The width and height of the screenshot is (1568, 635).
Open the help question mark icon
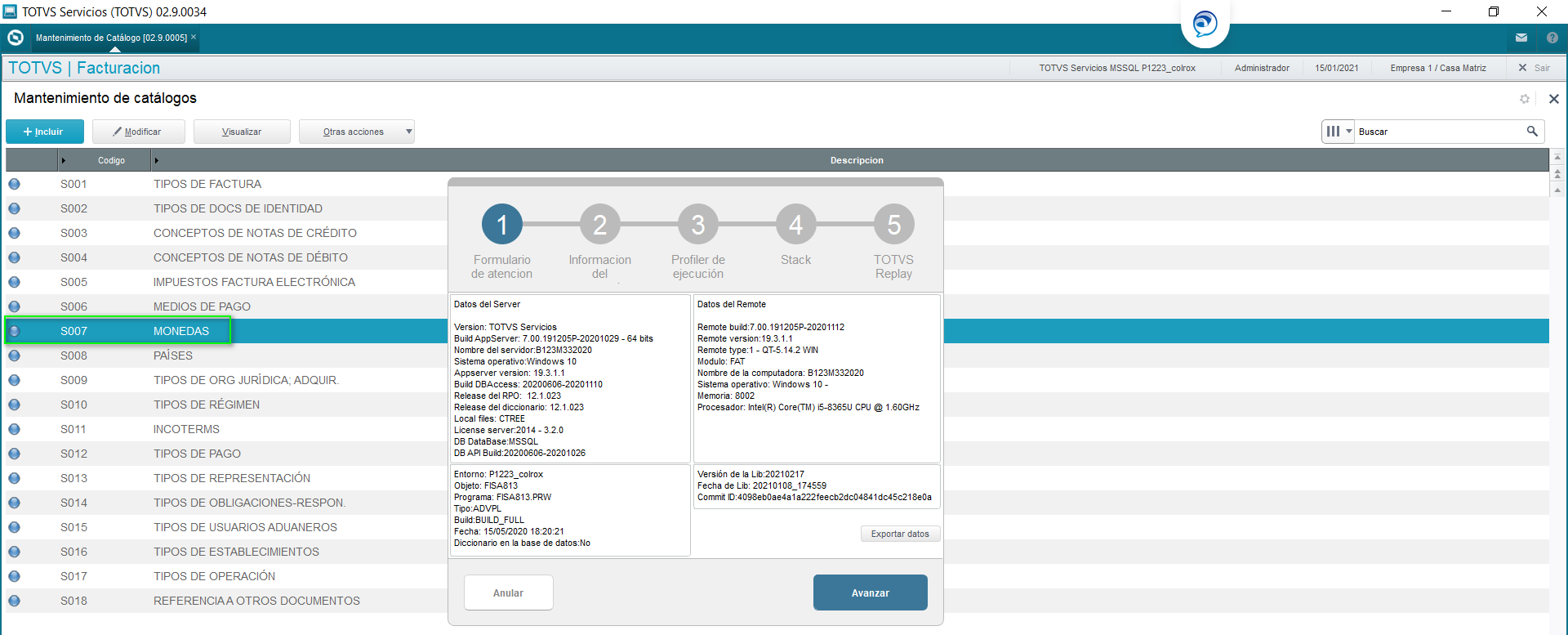(1552, 38)
